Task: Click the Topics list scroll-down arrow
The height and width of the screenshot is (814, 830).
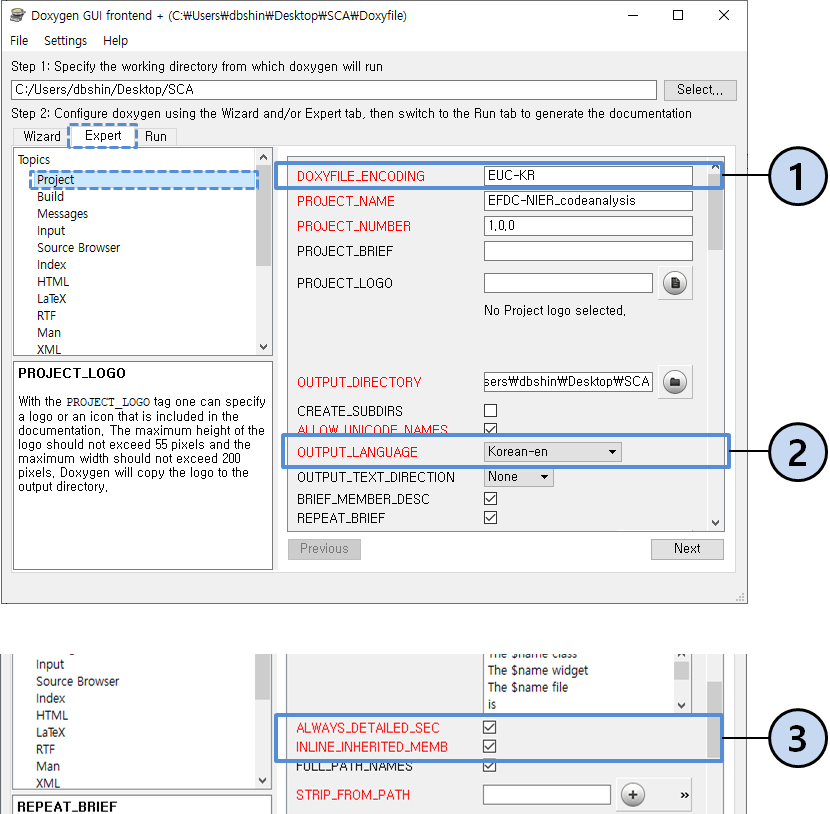Action: [264, 347]
